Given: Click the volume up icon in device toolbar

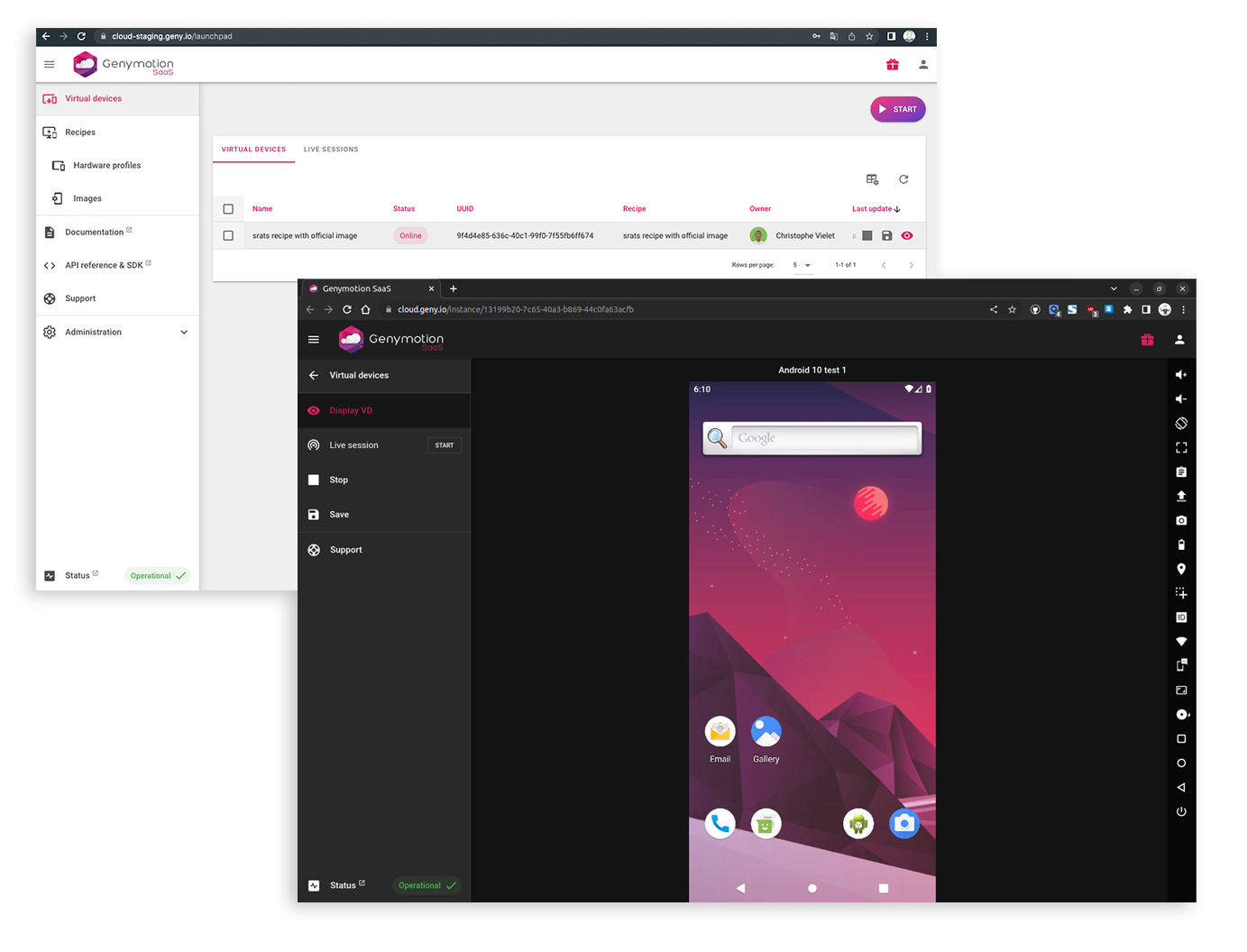Looking at the screenshot, I should point(1181,375).
